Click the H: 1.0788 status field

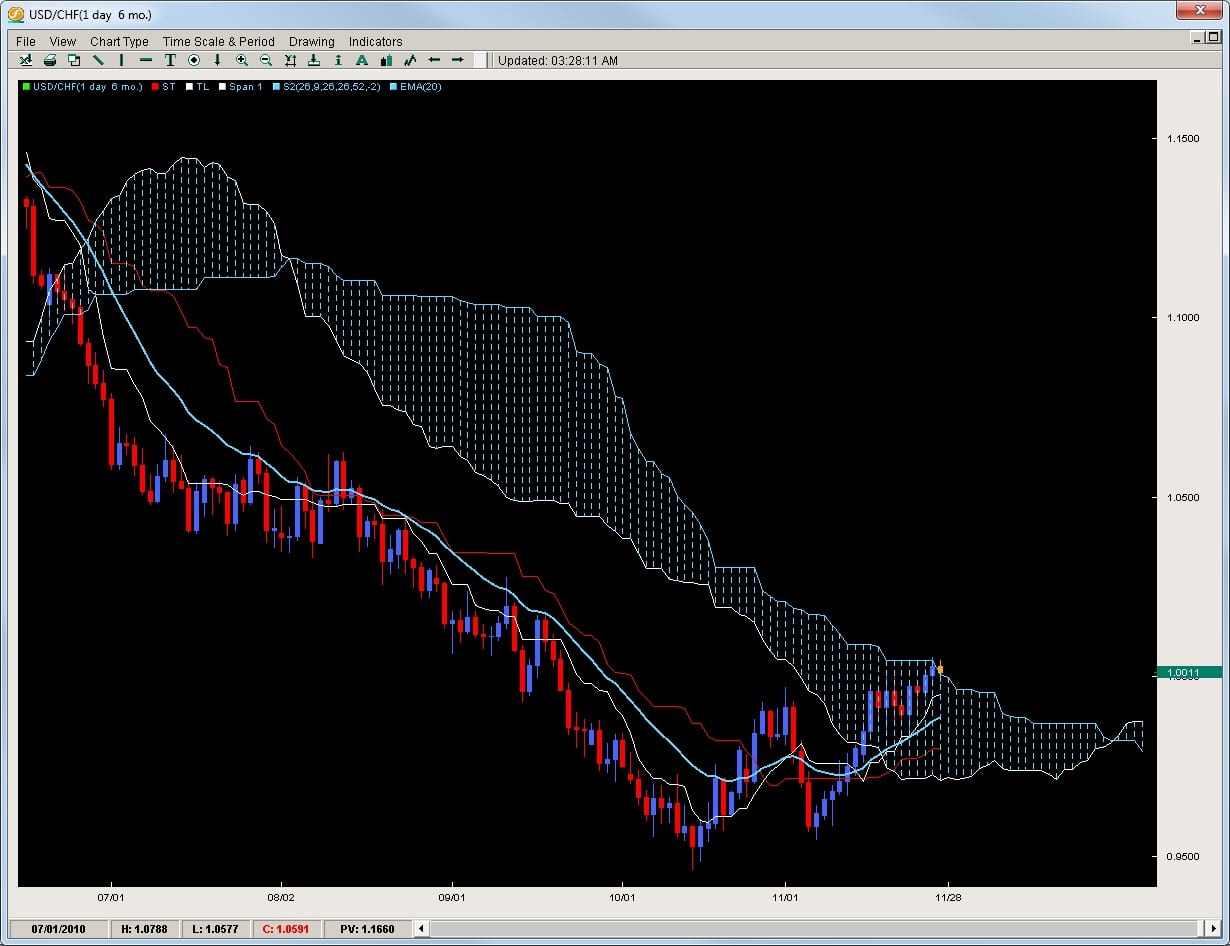point(143,929)
